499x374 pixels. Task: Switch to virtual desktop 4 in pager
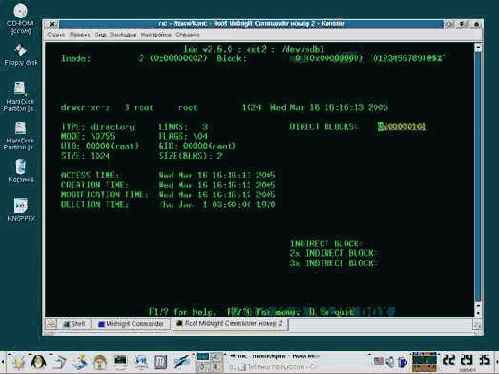(x=216, y=367)
